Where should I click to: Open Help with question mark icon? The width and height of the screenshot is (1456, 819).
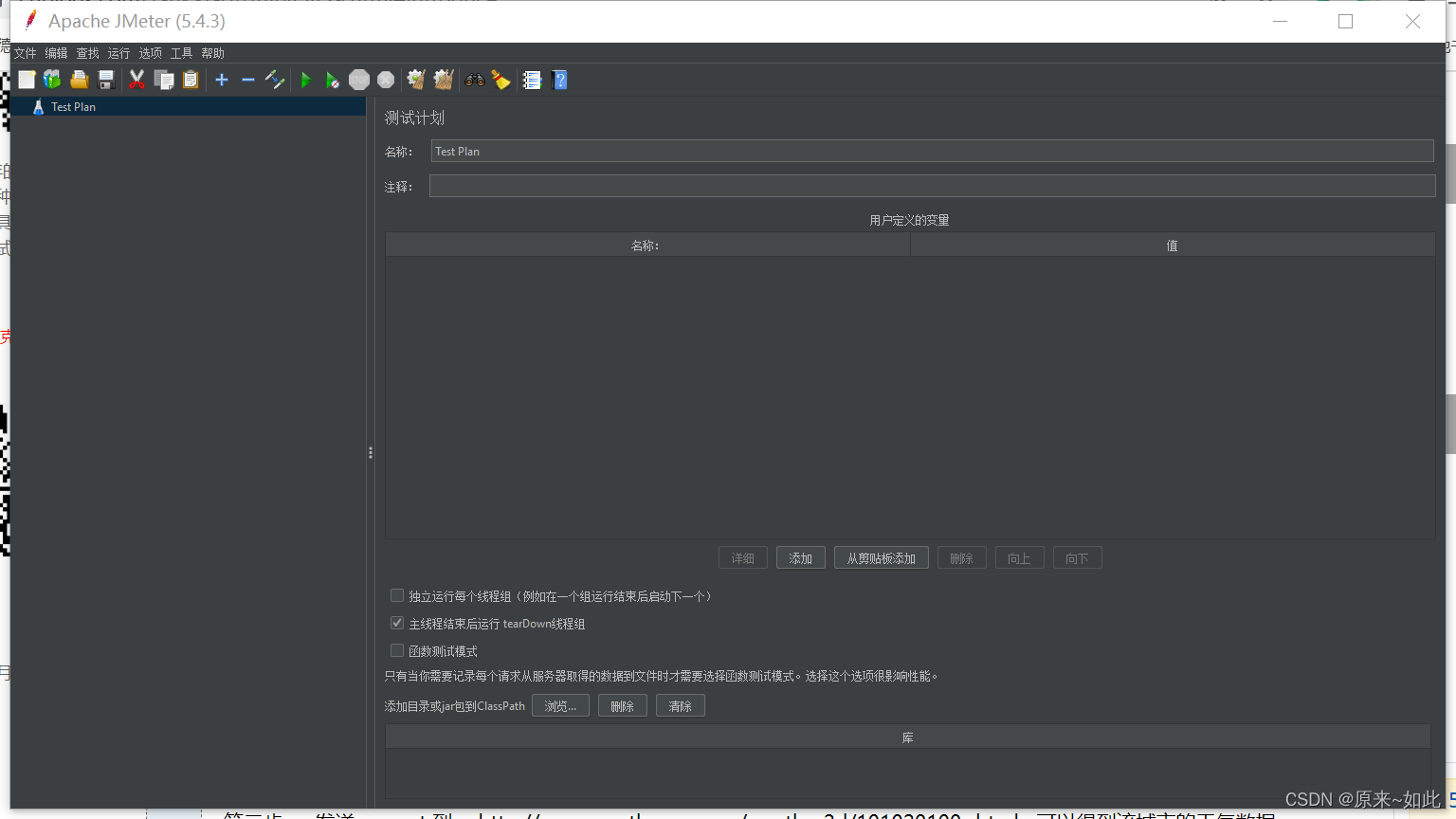[559, 80]
